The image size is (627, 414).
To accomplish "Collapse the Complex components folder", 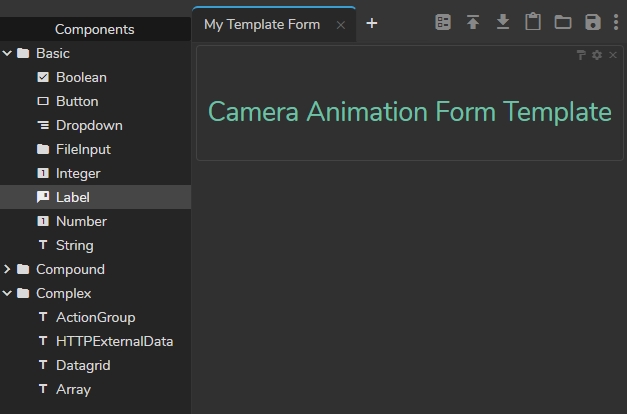I will point(8,293).
